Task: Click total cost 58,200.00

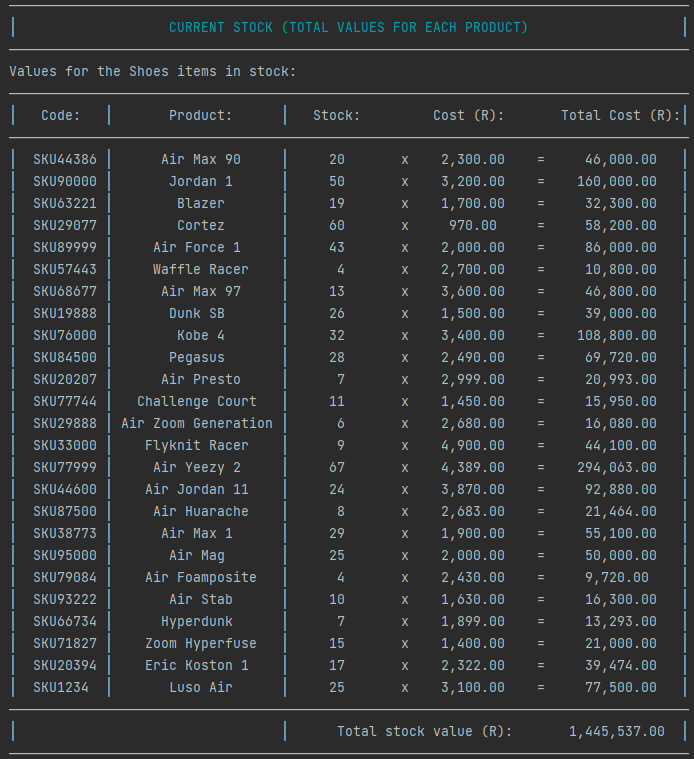Action: coord(620,226)
